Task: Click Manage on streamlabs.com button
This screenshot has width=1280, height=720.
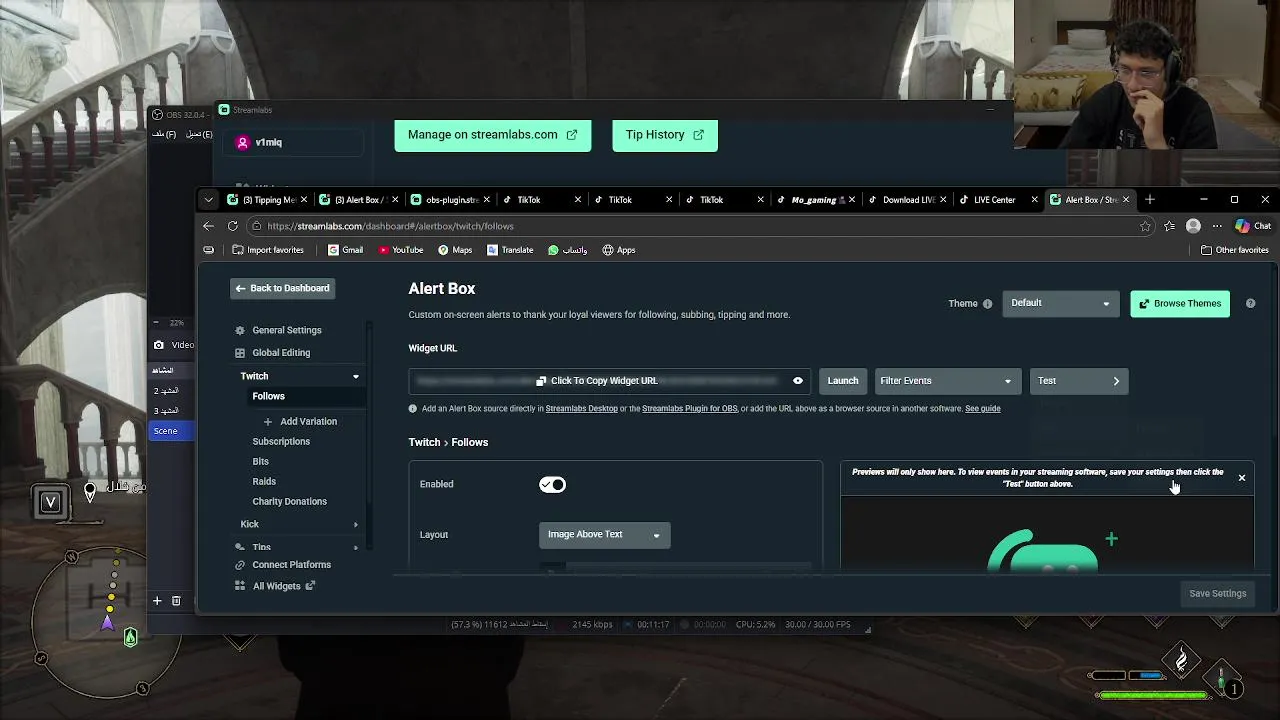Action: [x=493, y=135]
